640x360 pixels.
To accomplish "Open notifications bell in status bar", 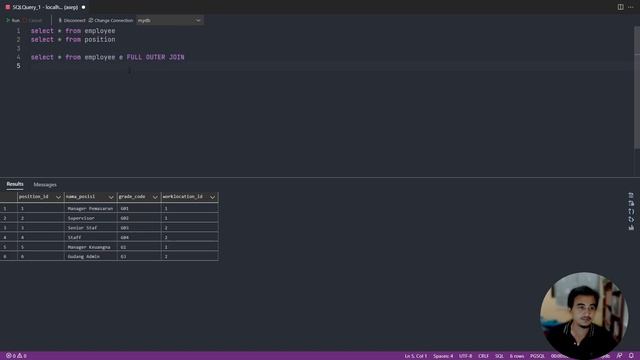I will 631,356.
